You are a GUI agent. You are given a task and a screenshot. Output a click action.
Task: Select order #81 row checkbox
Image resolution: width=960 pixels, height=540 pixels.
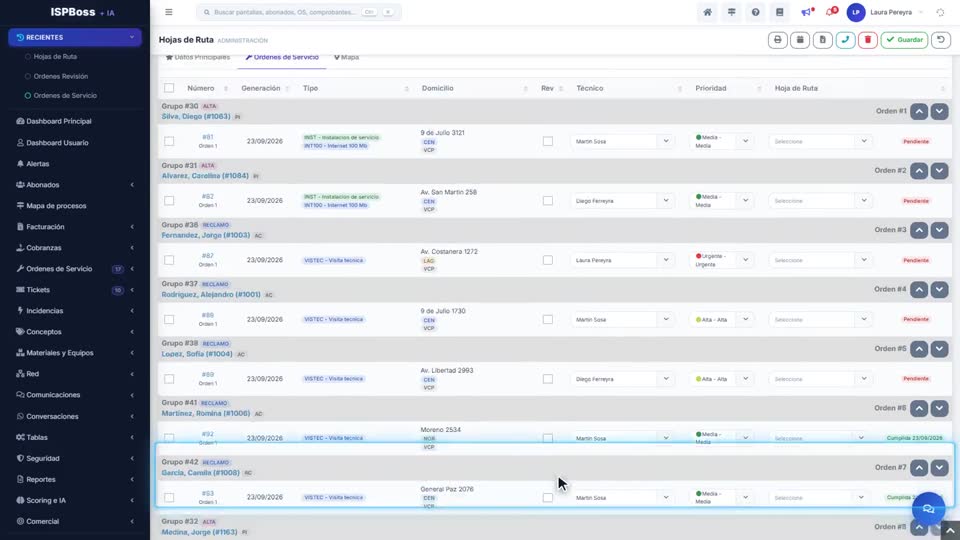169,141
